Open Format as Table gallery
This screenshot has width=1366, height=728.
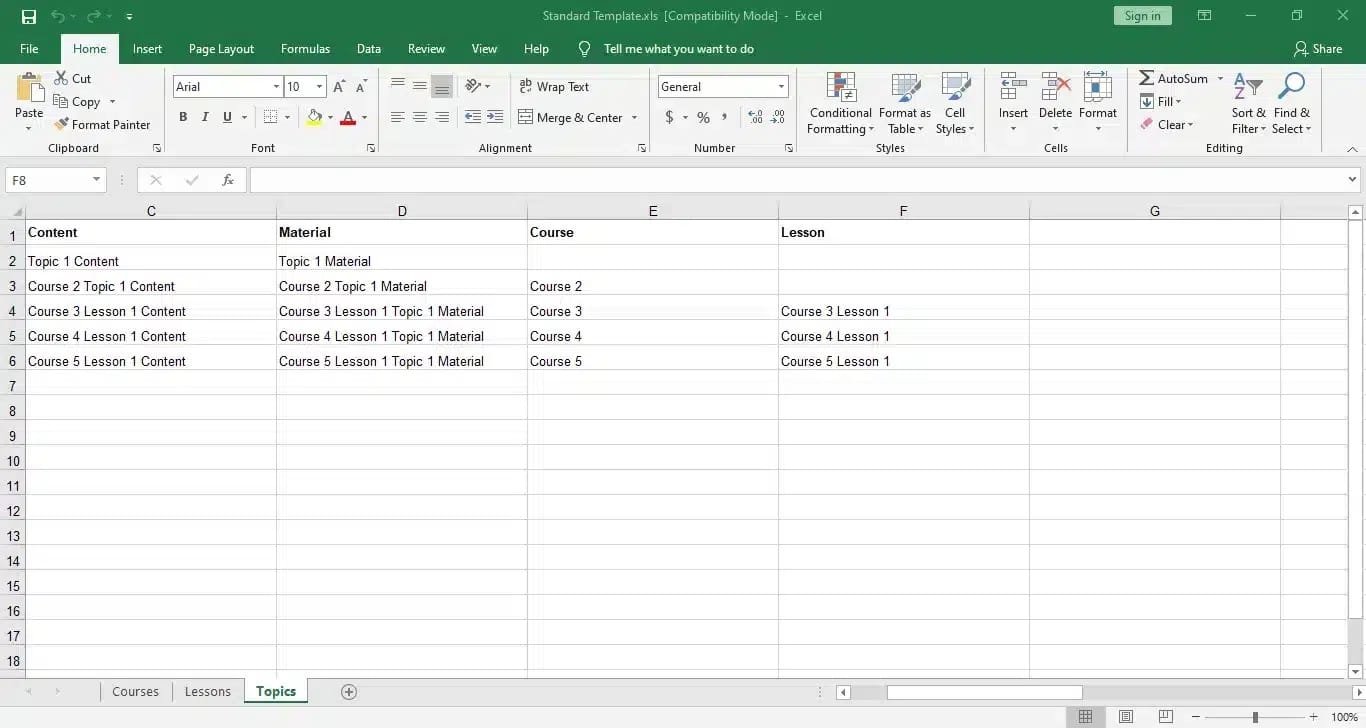905,103
